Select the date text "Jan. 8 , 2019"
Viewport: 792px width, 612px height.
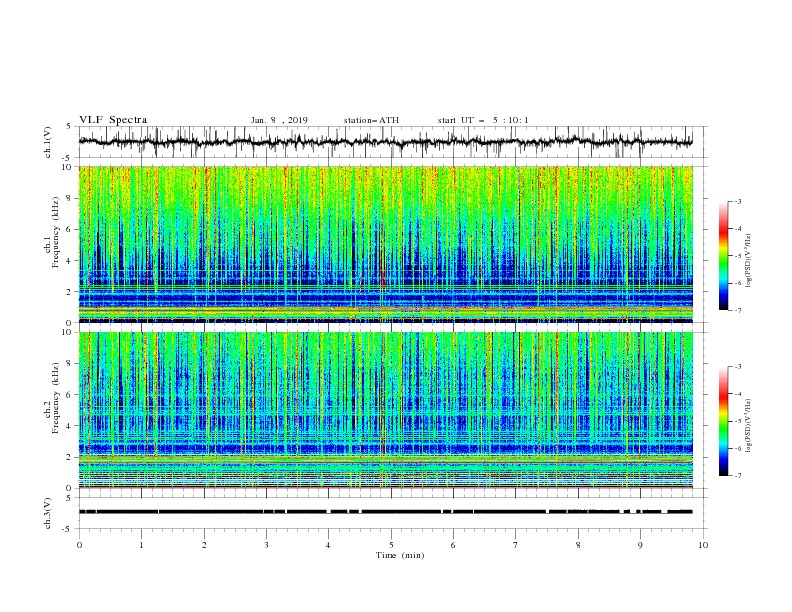click(279, 120)
